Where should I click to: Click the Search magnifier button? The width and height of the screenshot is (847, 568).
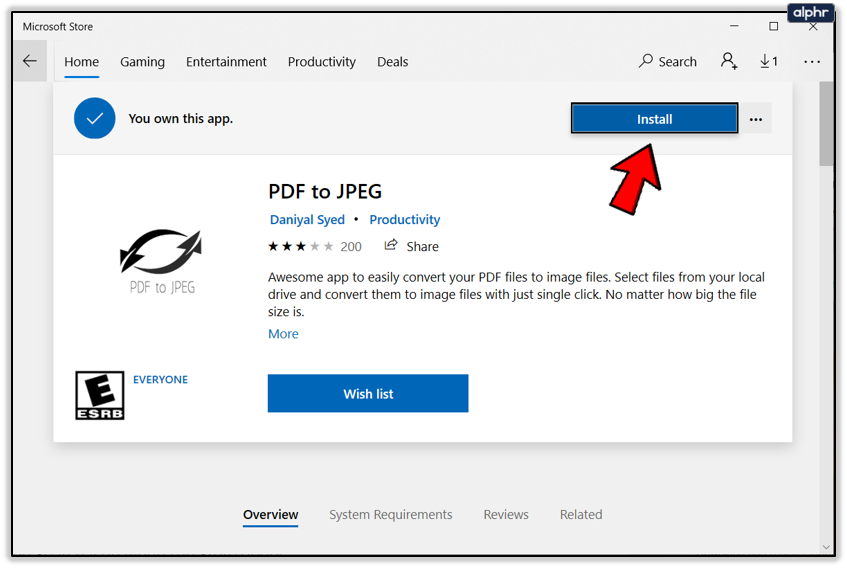tap(668, 62)
